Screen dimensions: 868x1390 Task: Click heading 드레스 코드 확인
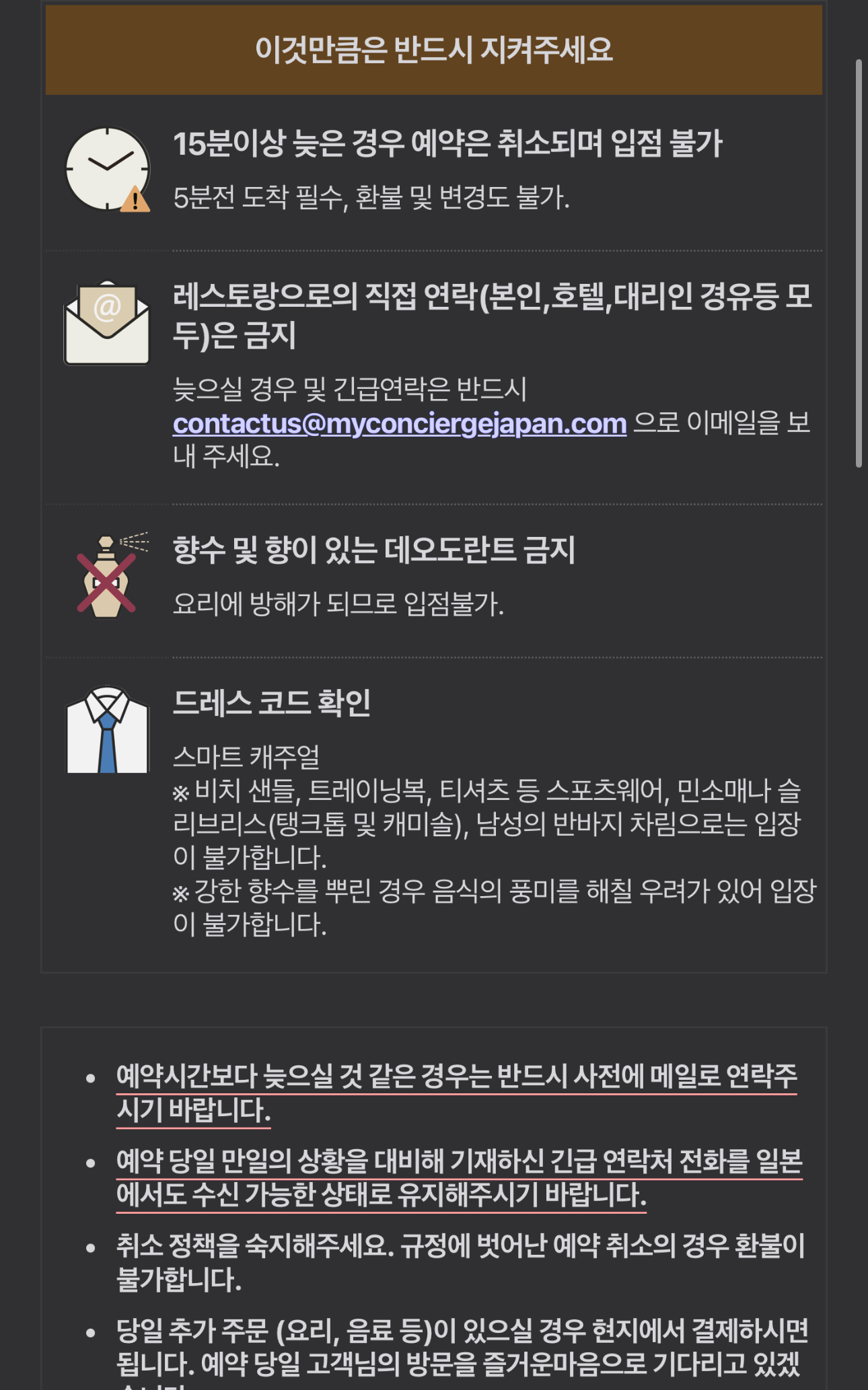click(272, 703)
